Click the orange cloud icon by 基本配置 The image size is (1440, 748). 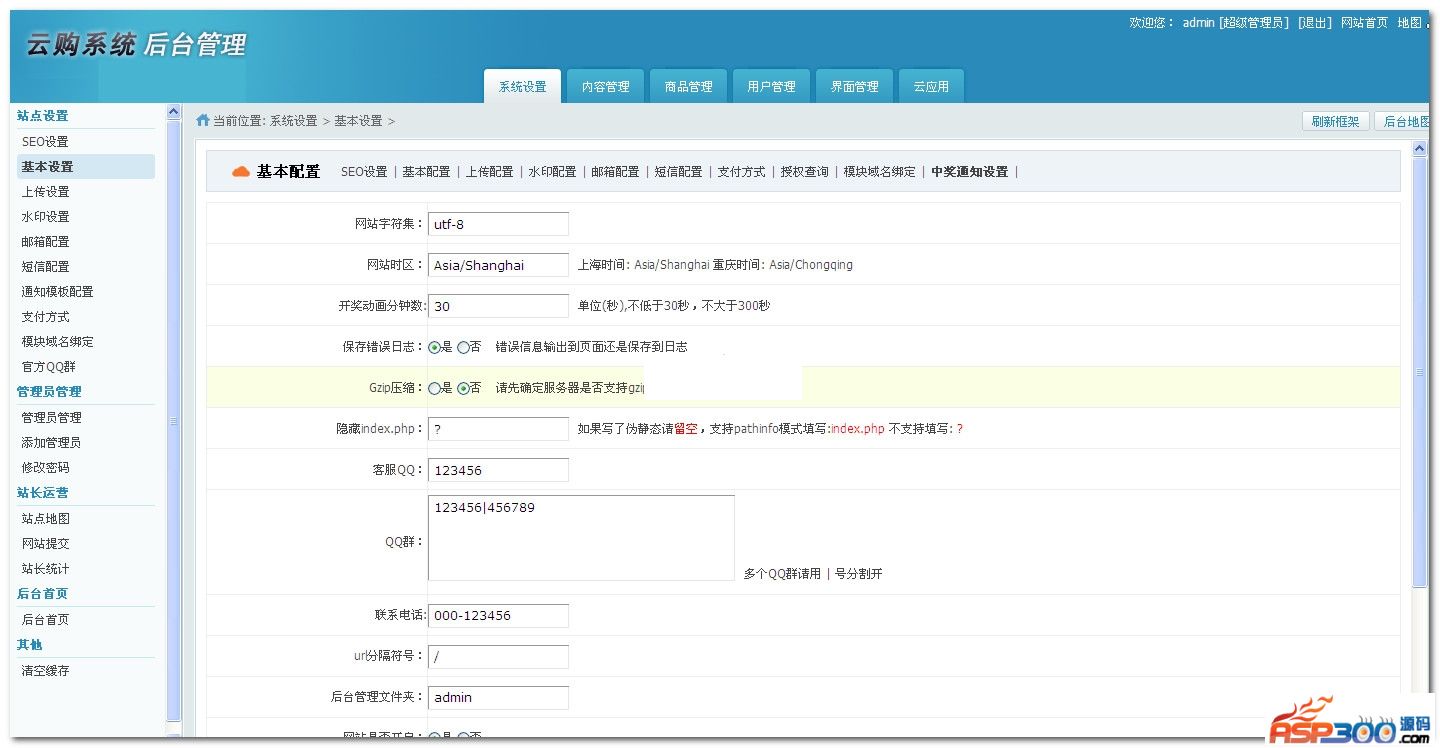click(x=240, y=172)
